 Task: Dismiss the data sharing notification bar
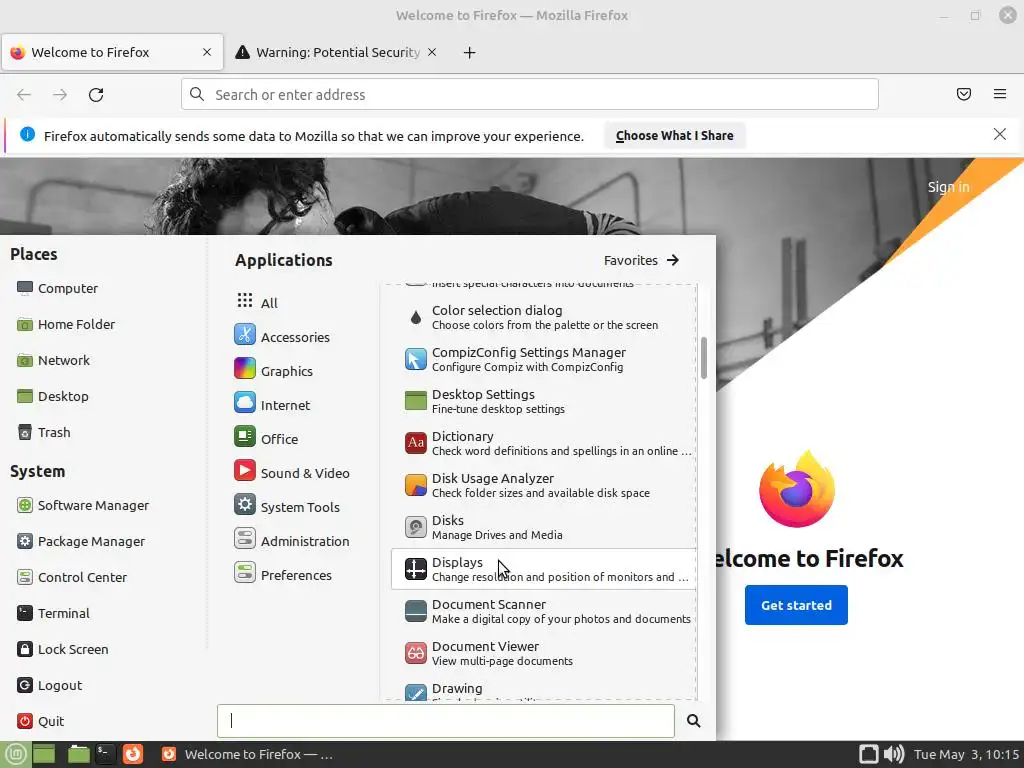[999, 134]
